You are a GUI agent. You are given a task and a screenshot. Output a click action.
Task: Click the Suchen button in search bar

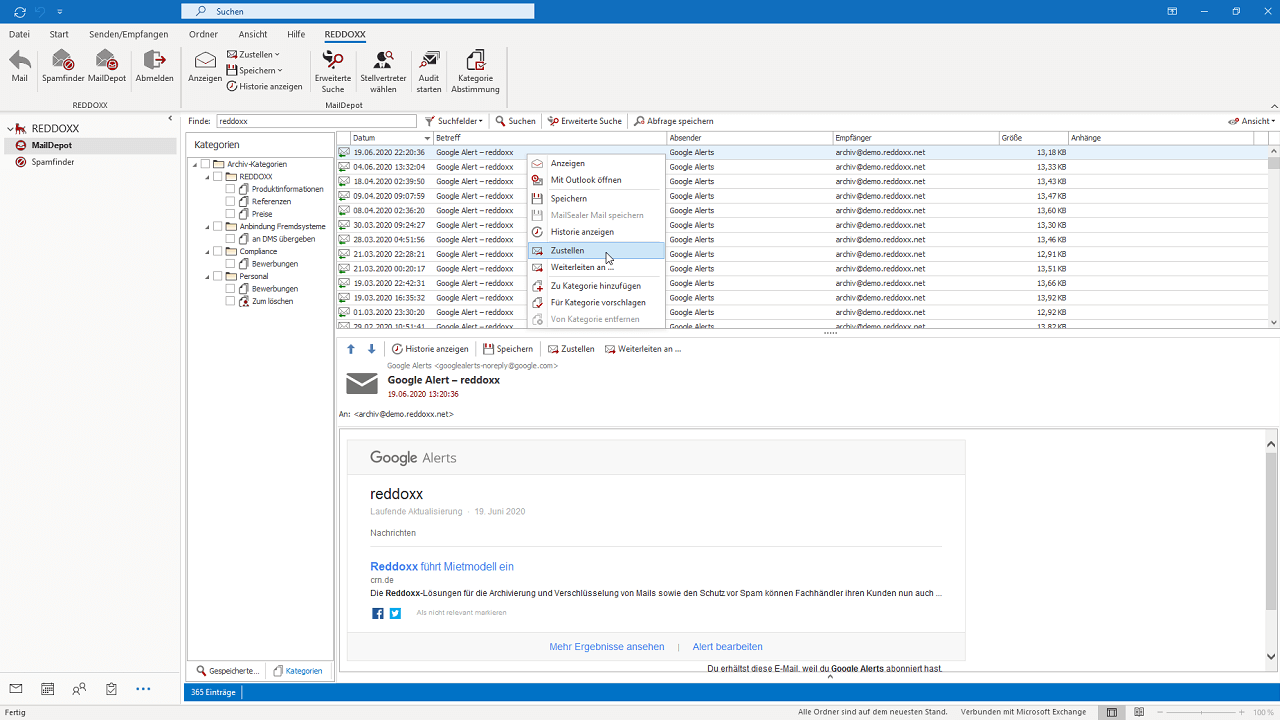pyautogui.click(x=516, y=121)
